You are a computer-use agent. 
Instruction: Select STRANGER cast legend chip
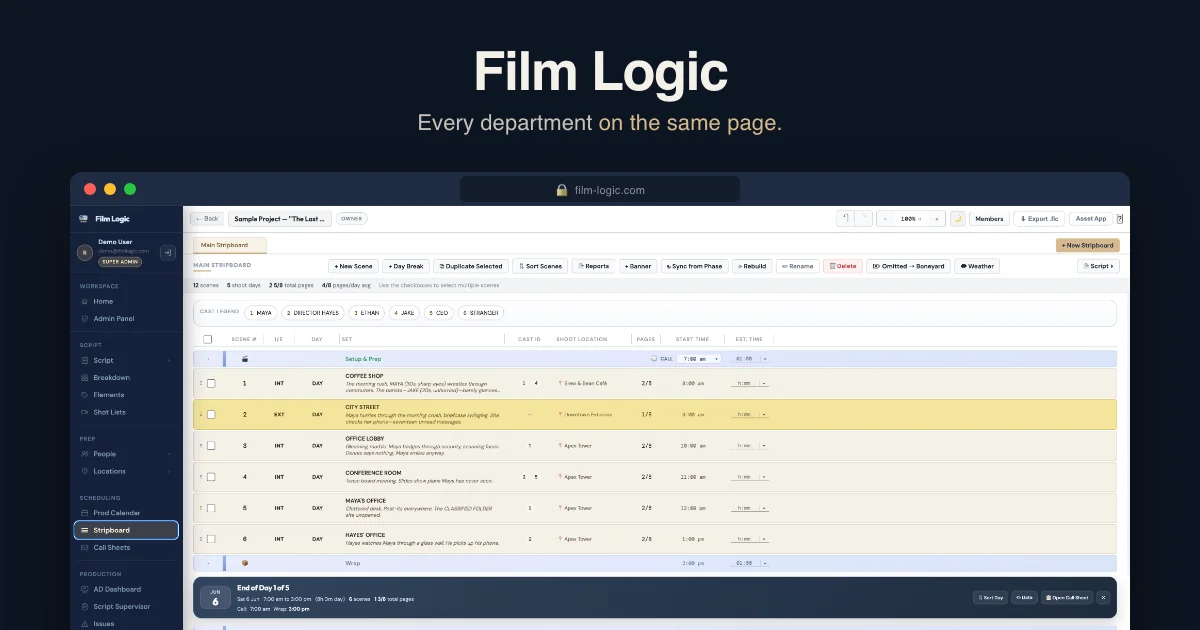coord(480,313)
